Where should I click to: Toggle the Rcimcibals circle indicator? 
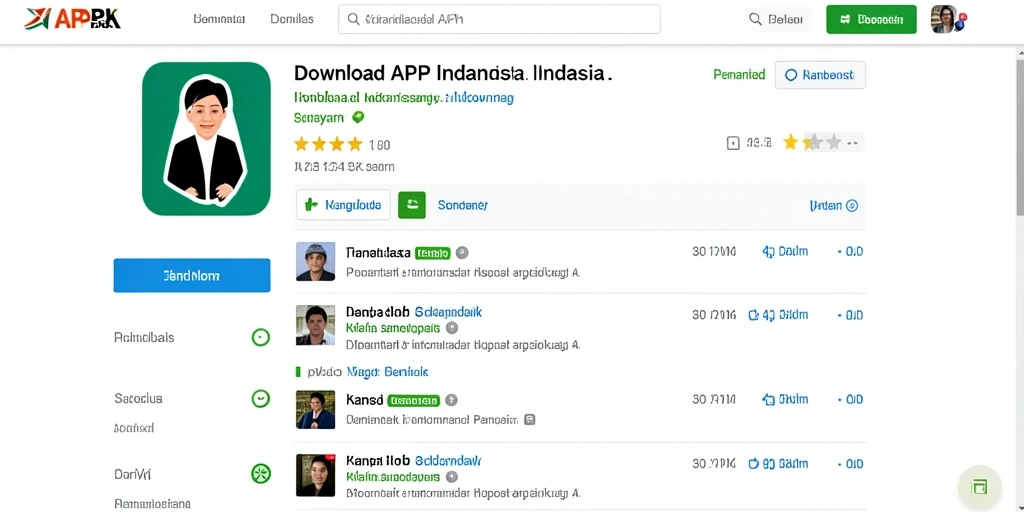pos(261,338)
